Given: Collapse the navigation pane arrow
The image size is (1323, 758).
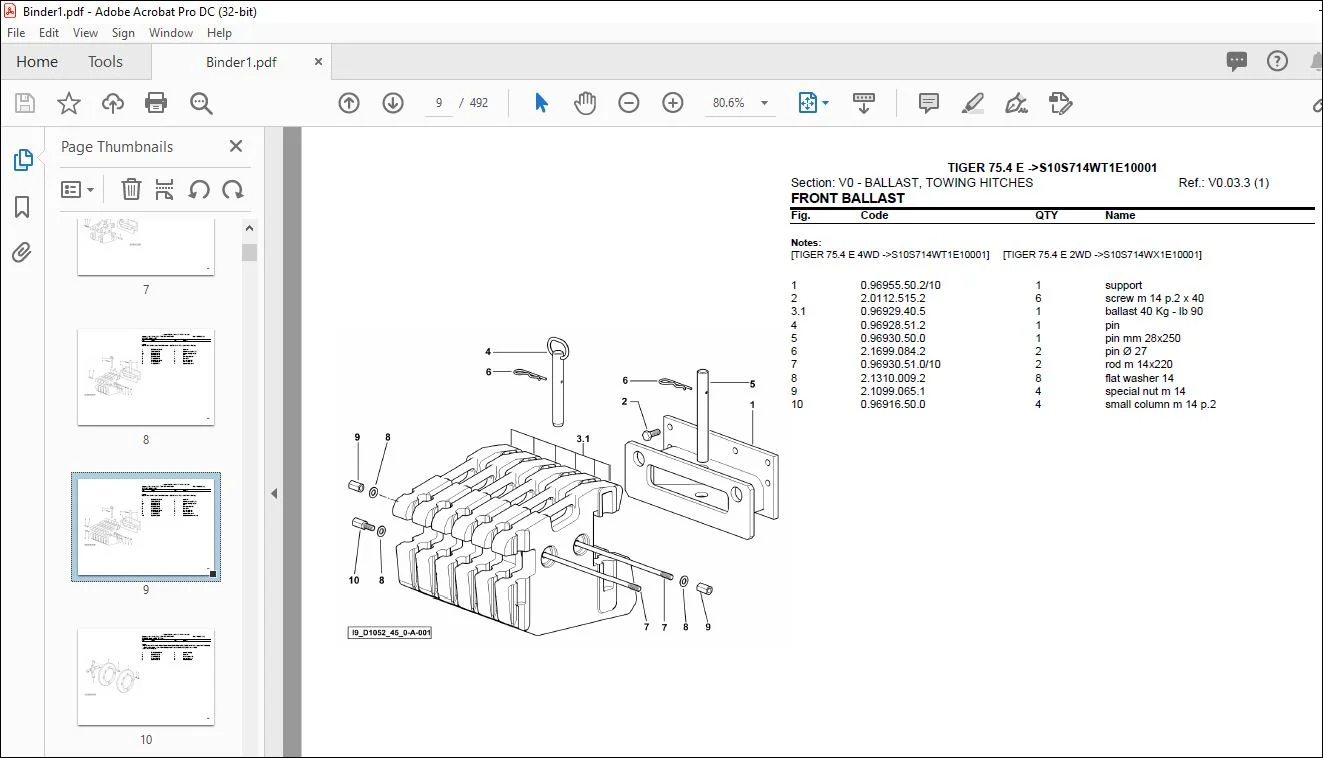Looking at the screenshot, I should pyautogui.click(x=274, y=493).
